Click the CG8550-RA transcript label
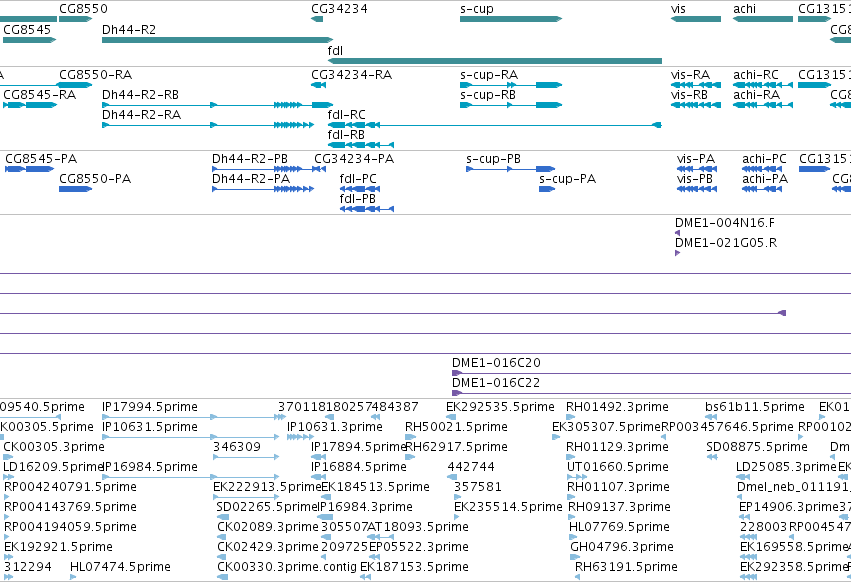The width and height of the screenshot is (851, 582). (x=96, y=75)
